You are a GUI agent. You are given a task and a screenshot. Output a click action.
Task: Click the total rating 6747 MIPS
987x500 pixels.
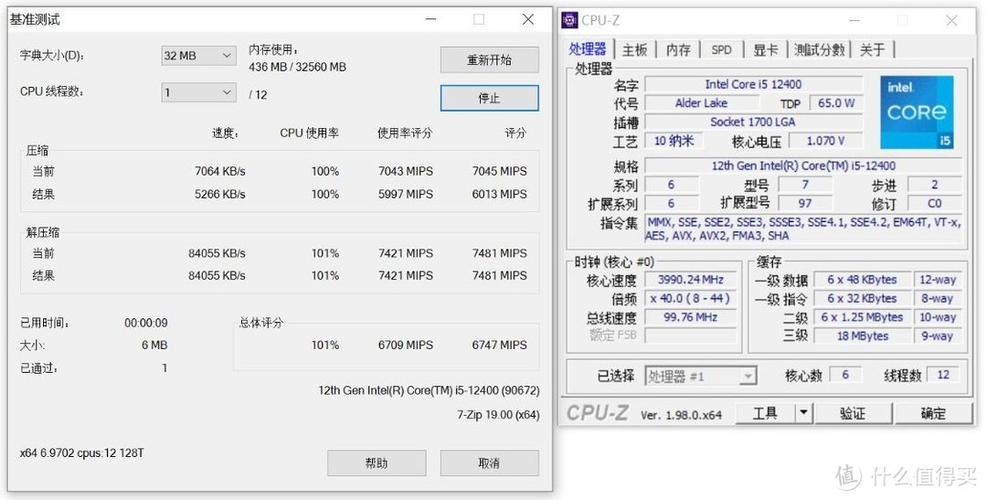pos(499,345)
